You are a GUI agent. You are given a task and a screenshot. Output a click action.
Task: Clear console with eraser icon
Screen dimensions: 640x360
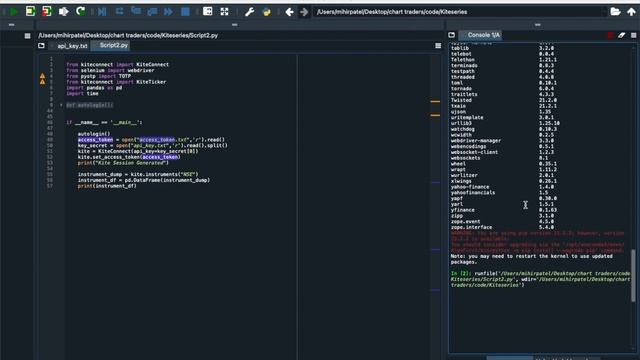[622, 36]
